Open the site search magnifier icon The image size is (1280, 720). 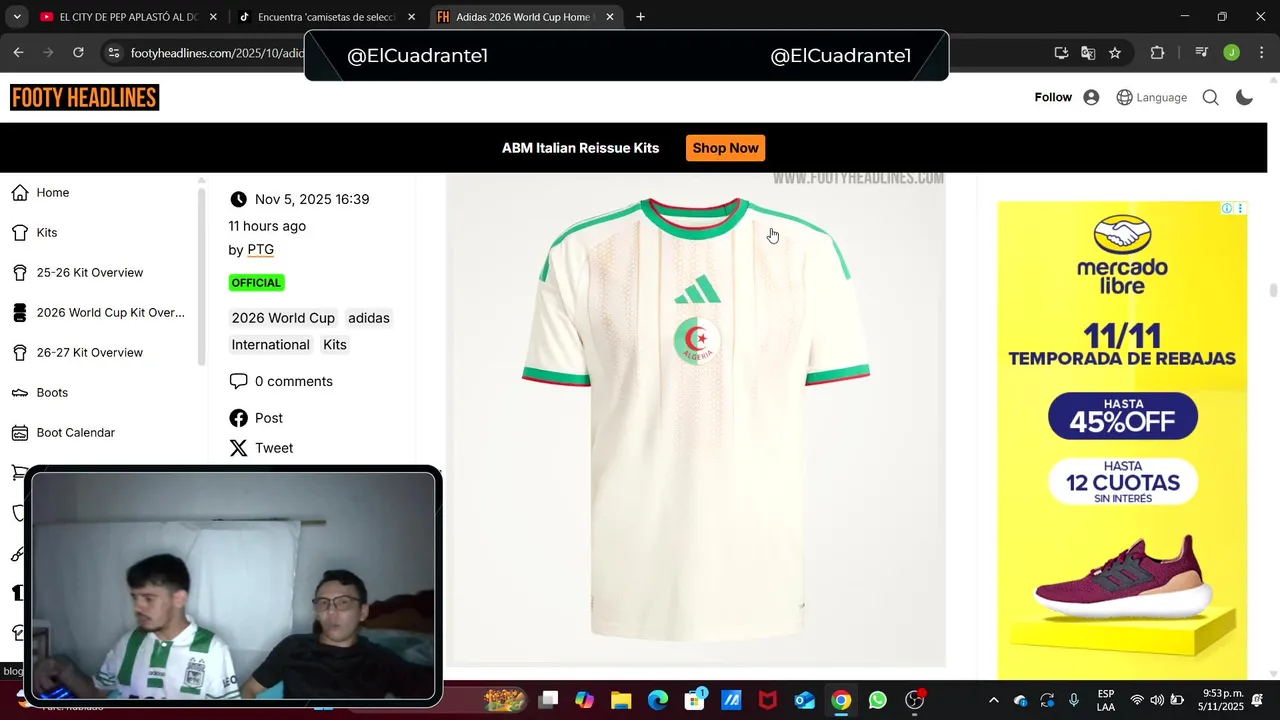pyautogui.click(x=1210, y=97)
